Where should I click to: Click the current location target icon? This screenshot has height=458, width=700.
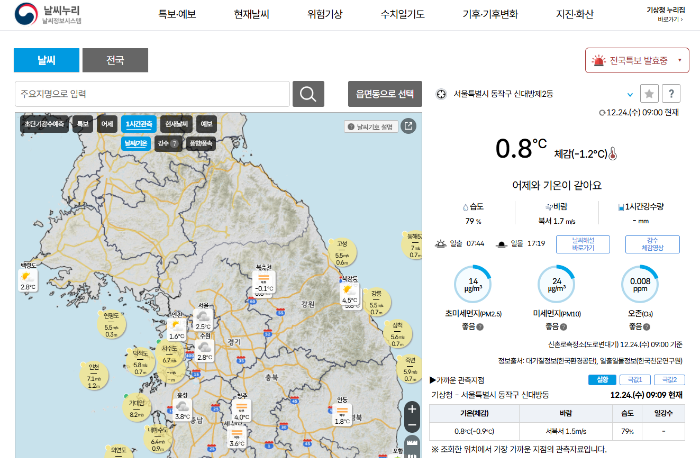(x=441, y=94)
